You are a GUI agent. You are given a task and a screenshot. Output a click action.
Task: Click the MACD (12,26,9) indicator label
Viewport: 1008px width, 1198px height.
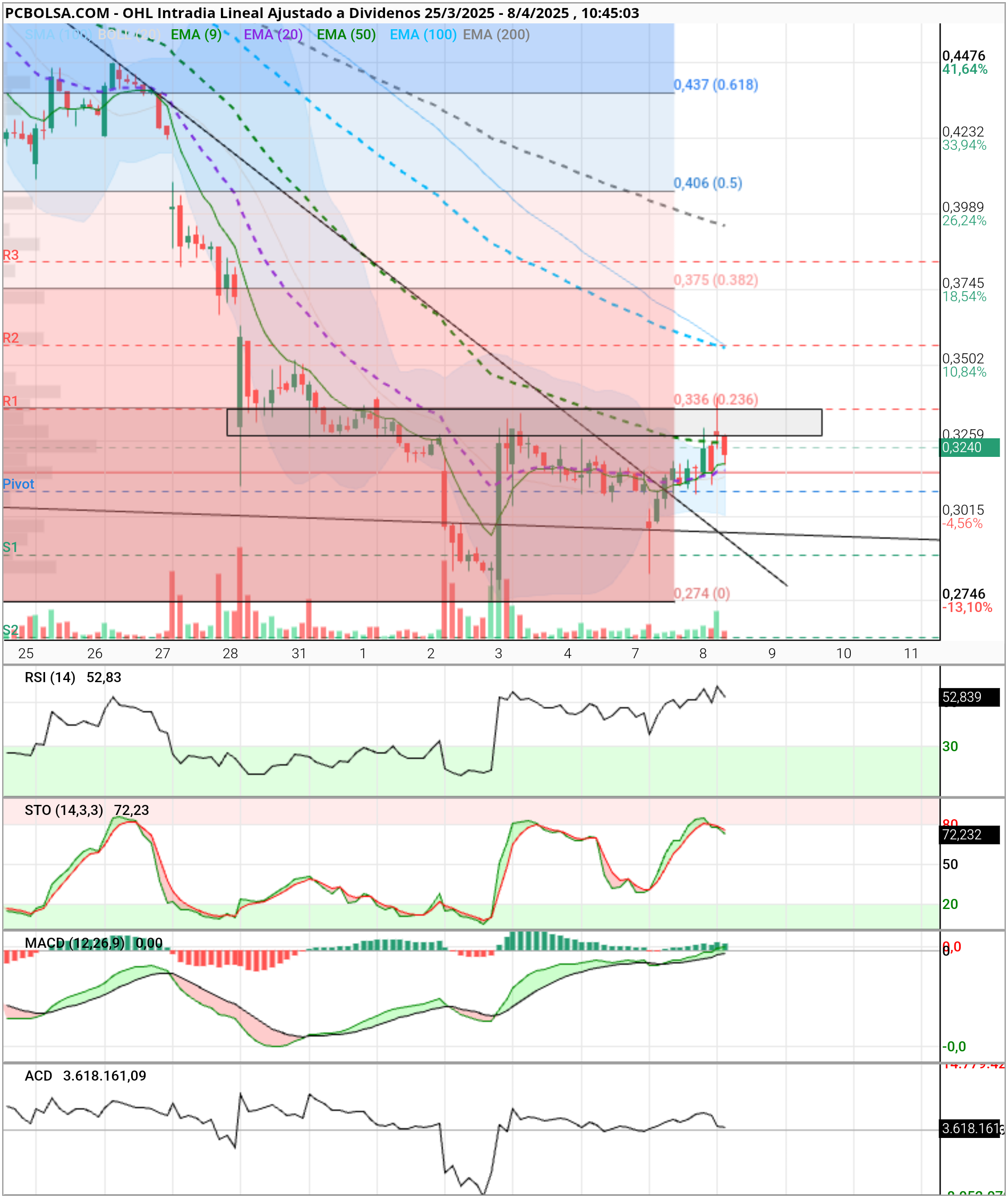[93, 943]
